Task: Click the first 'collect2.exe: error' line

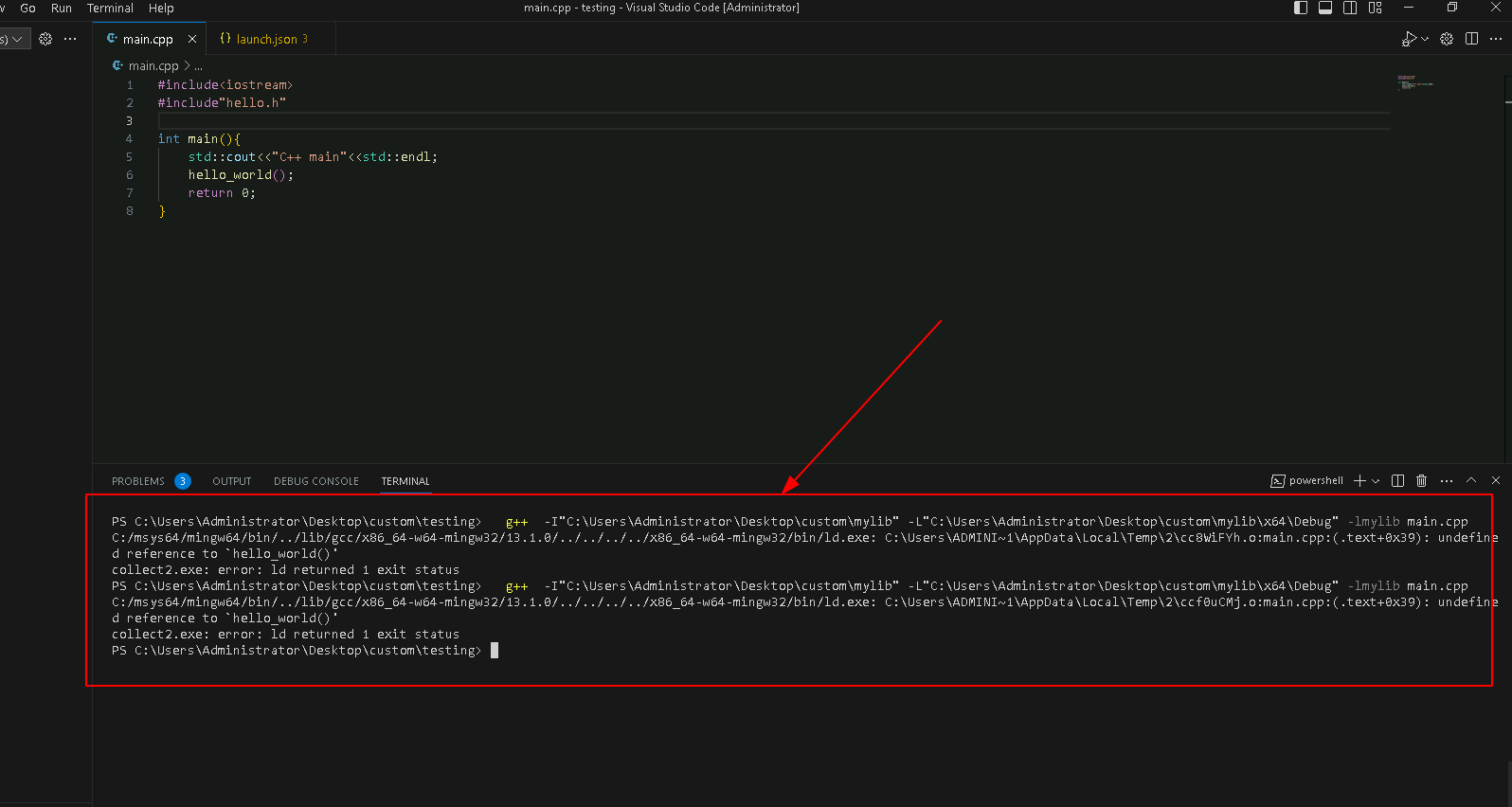Action: tap(285, 570)
